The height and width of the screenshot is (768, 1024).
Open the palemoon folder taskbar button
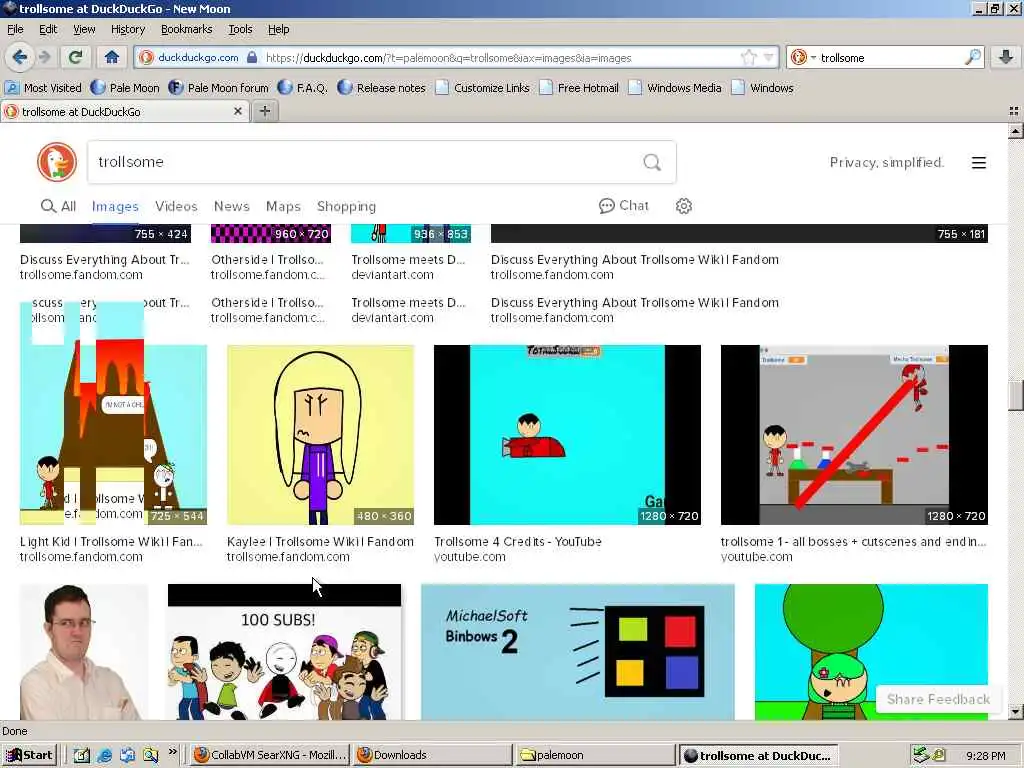tap(596, 755)
